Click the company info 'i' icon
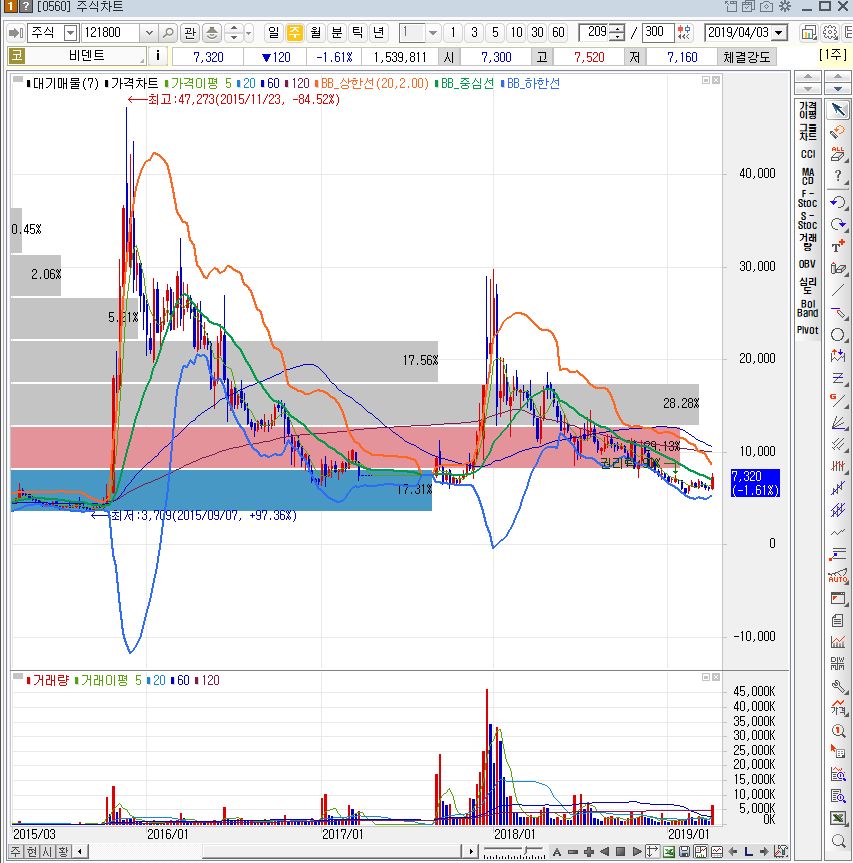The width and height of the screenshot is (853, 863). pos(158,56)
